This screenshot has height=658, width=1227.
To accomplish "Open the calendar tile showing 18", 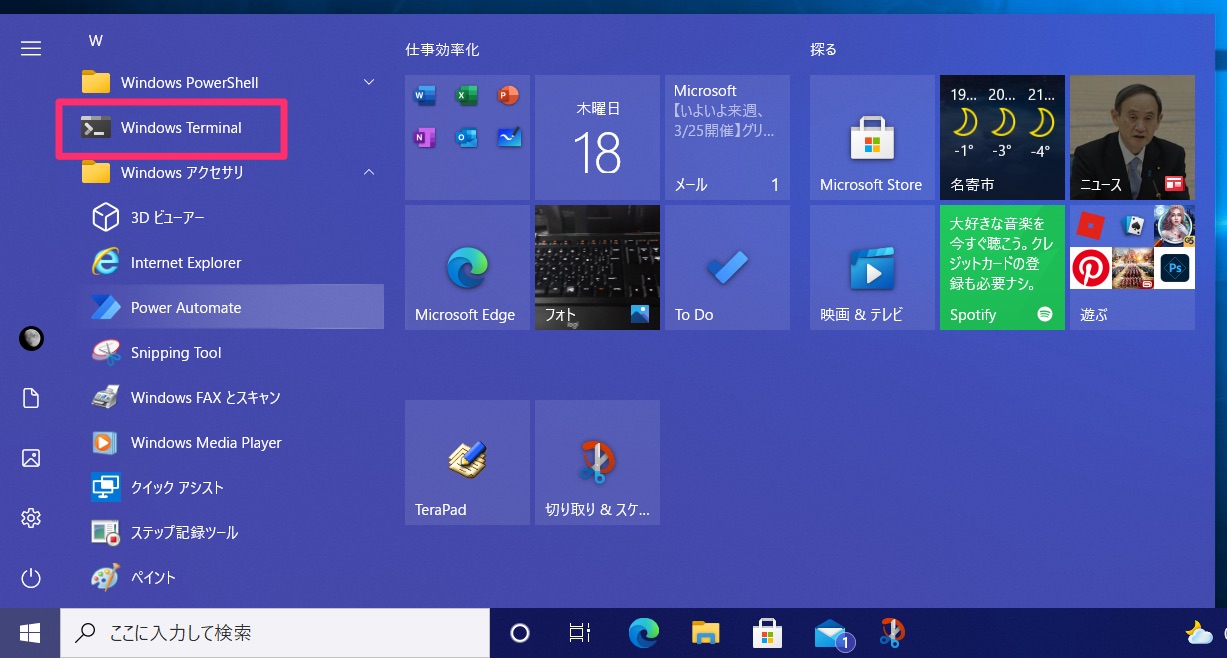I will 597,137.
